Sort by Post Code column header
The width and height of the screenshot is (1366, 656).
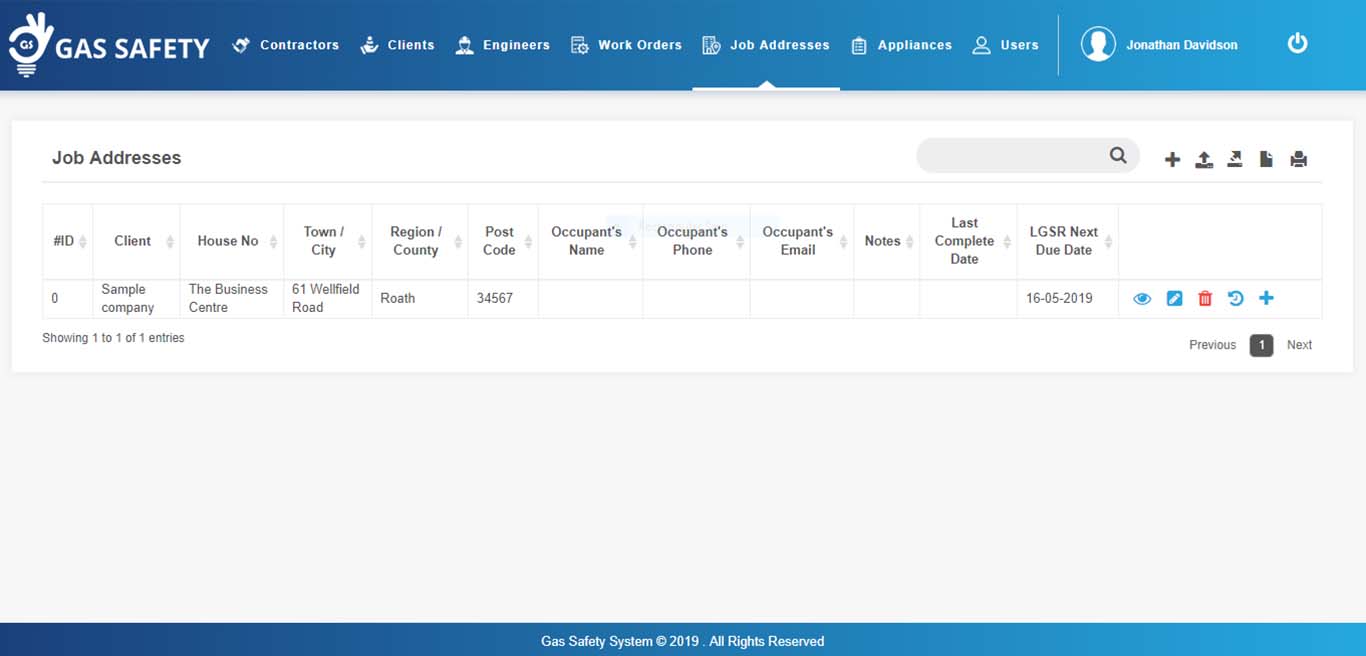pos(502,241)
